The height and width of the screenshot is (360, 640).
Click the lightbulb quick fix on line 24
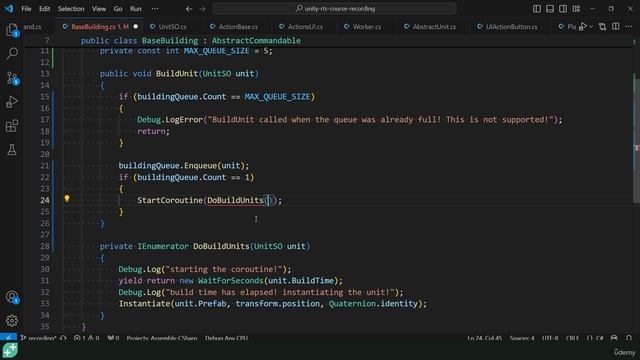pos(67,199)
